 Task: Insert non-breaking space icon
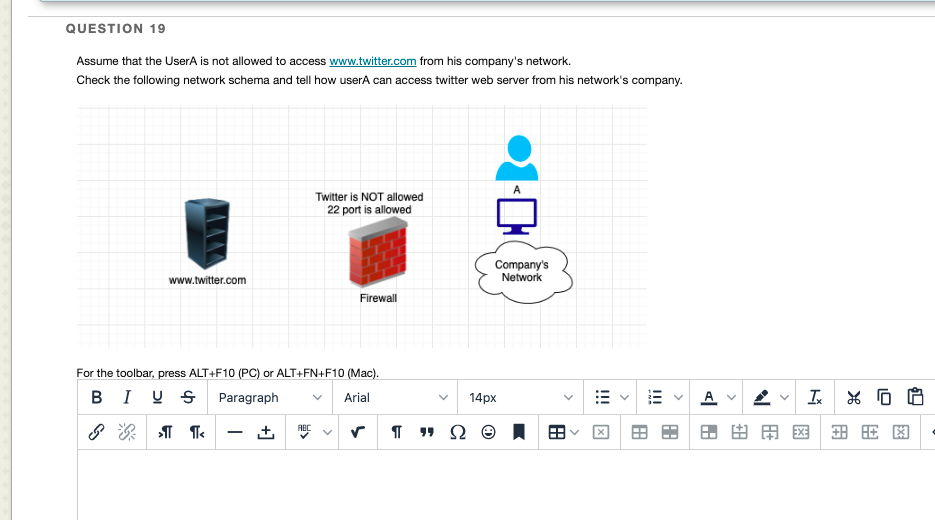[266, 432]
